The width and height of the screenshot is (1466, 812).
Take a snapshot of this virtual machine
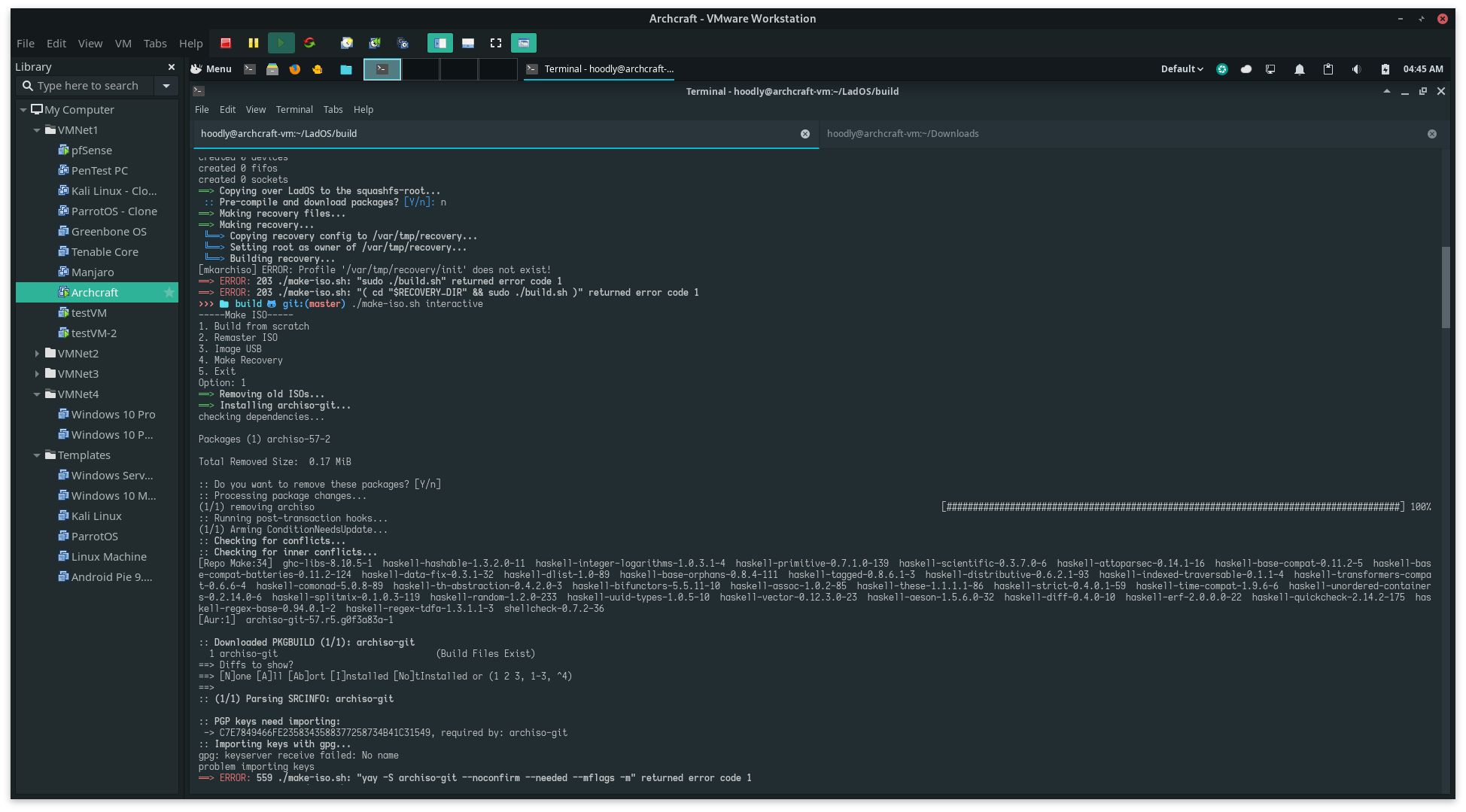[x=347, y=43]
